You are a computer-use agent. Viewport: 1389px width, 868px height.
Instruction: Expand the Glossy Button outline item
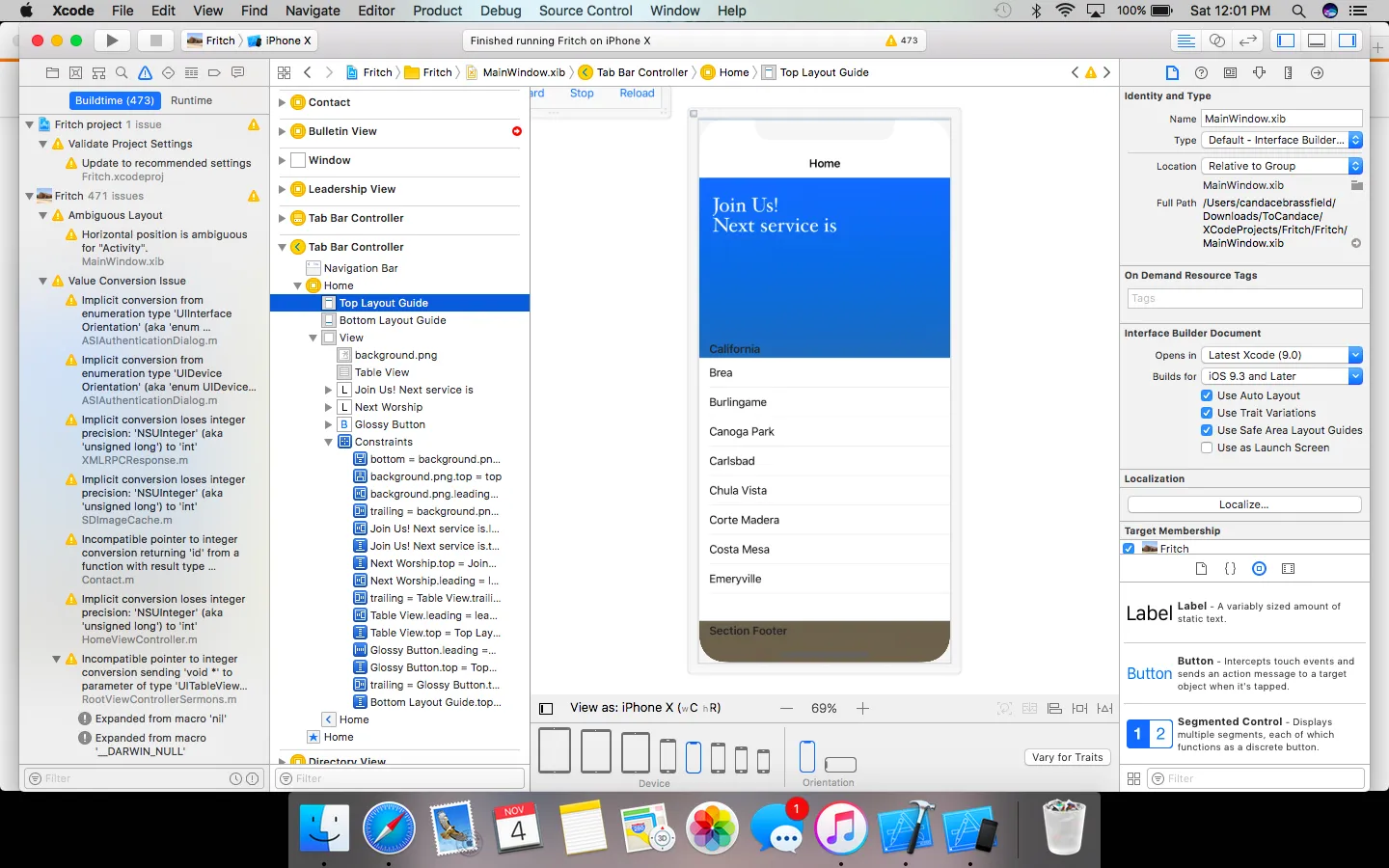[328, 424]
